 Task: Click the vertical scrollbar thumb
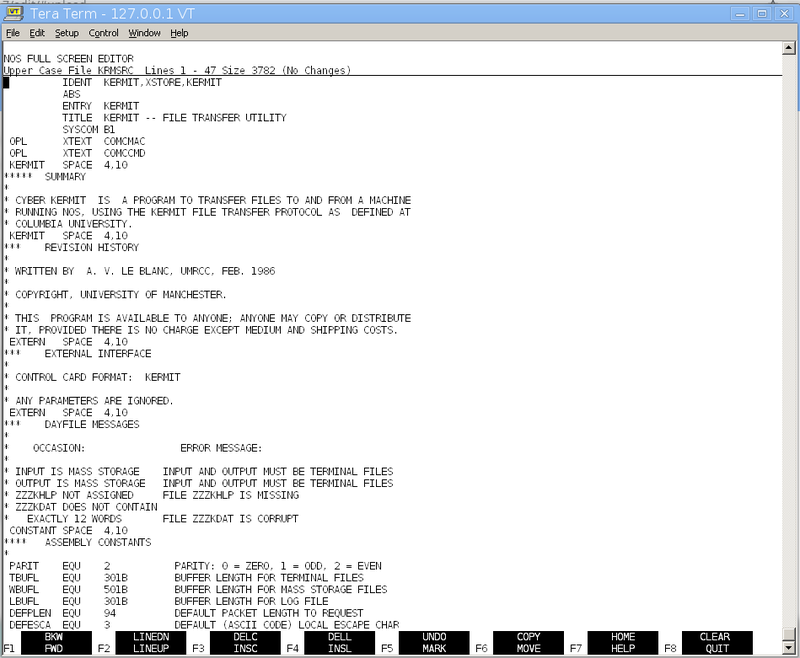[789, 635]
